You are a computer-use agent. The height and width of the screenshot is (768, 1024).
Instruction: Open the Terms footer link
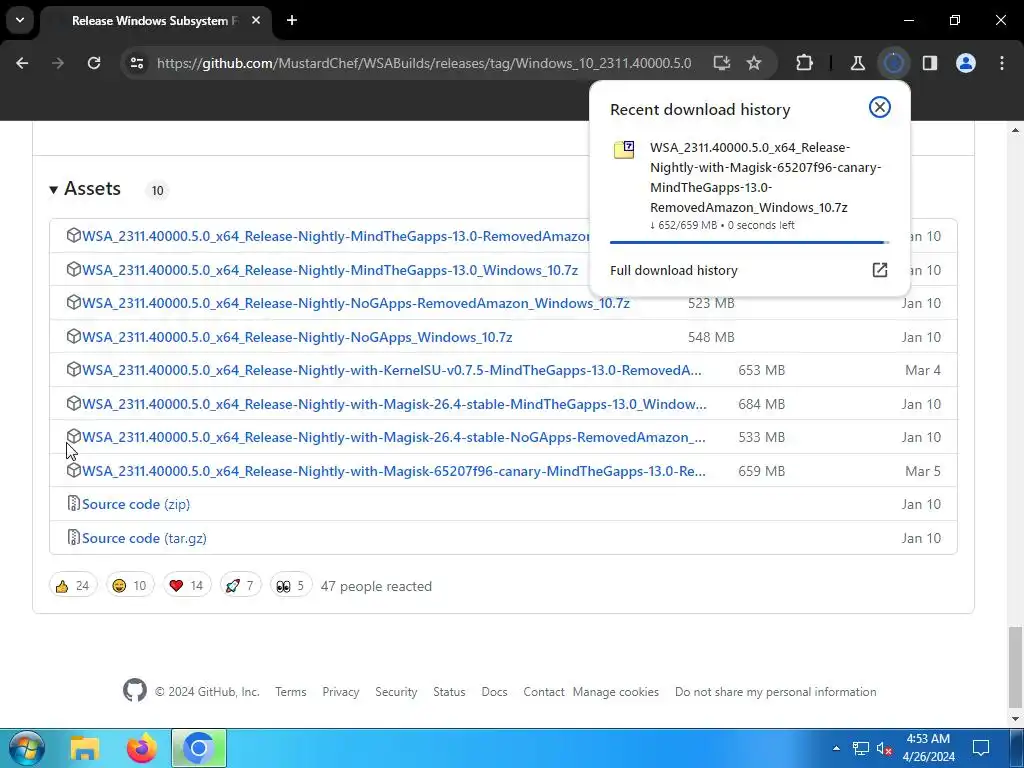[291, 692]
